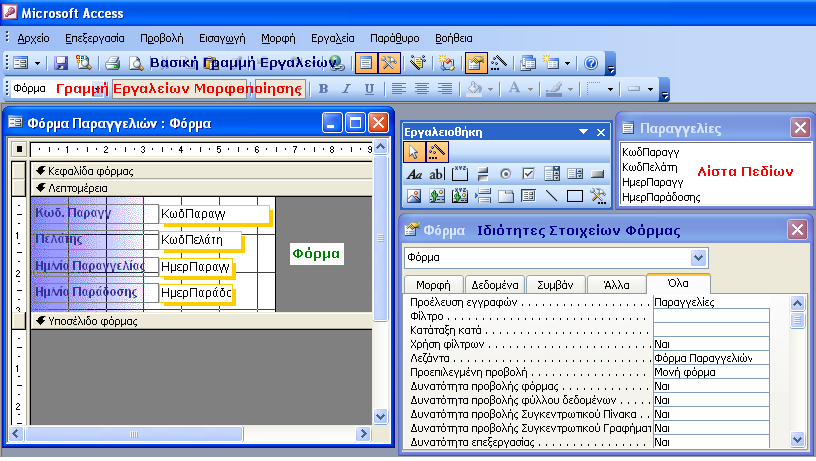Apply the line color pen button
Screen dimensions: 816x461
coord(554,89)
